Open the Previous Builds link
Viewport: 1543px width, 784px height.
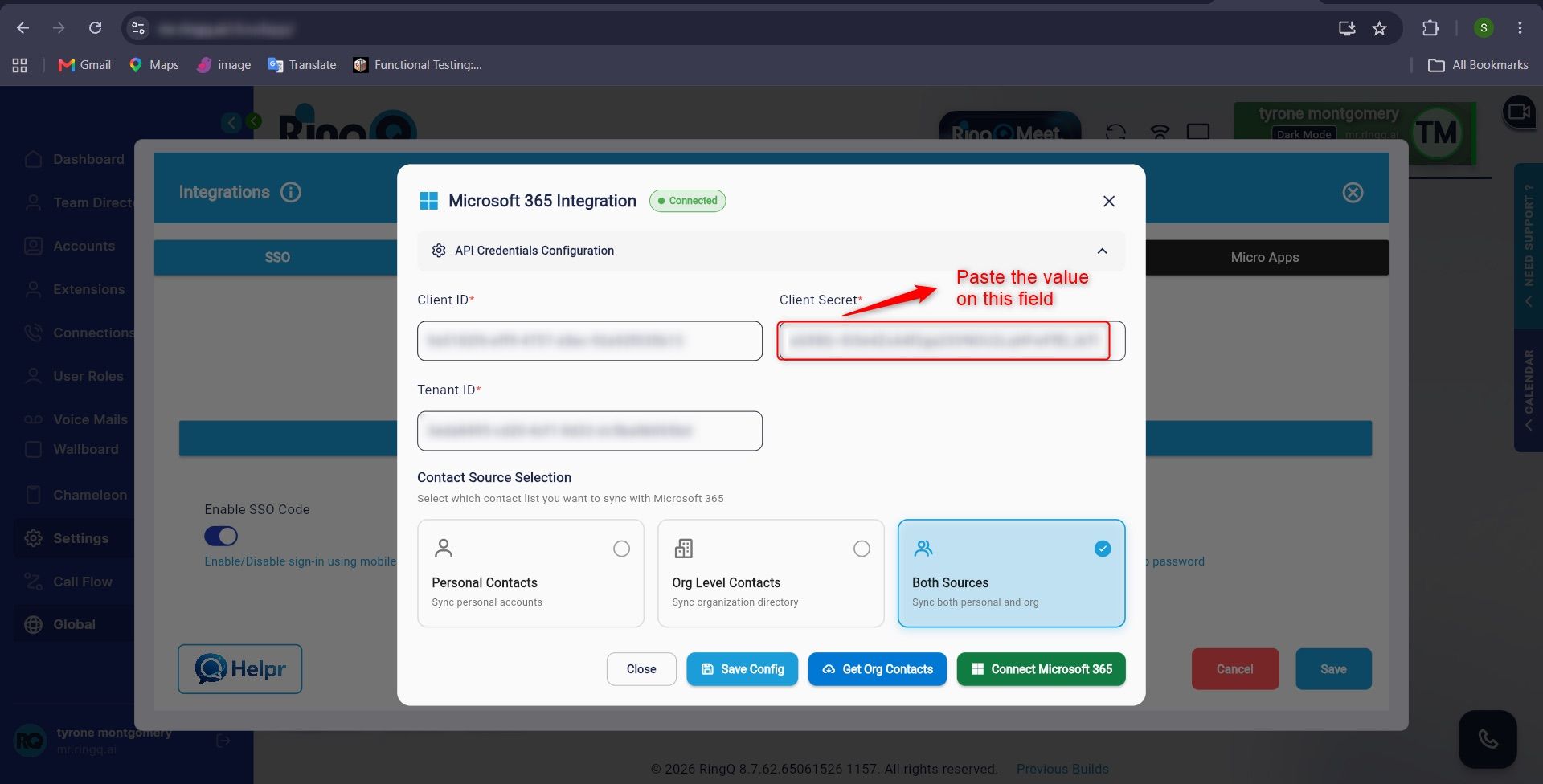(1062, 769)
